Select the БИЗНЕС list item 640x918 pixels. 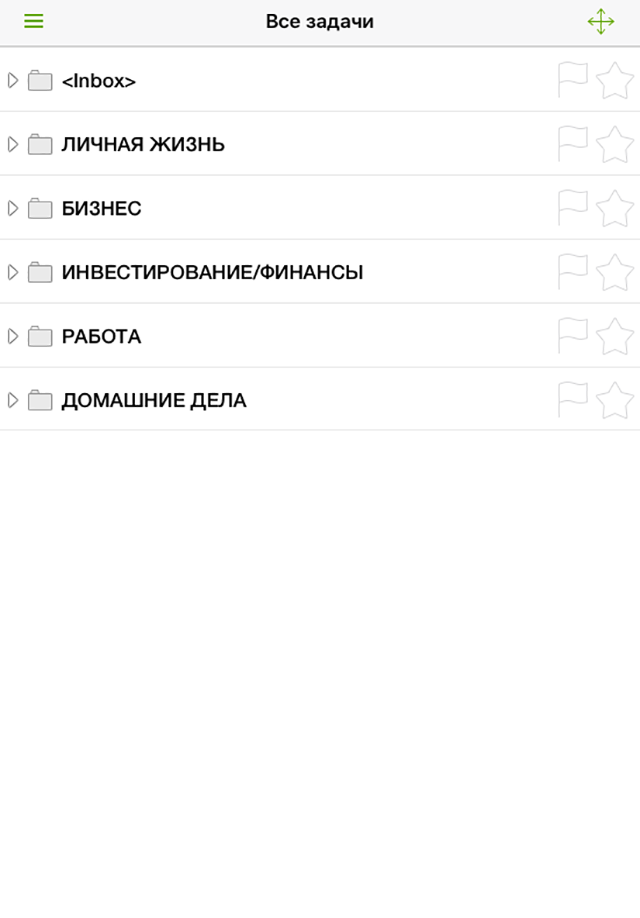point(320,208)
